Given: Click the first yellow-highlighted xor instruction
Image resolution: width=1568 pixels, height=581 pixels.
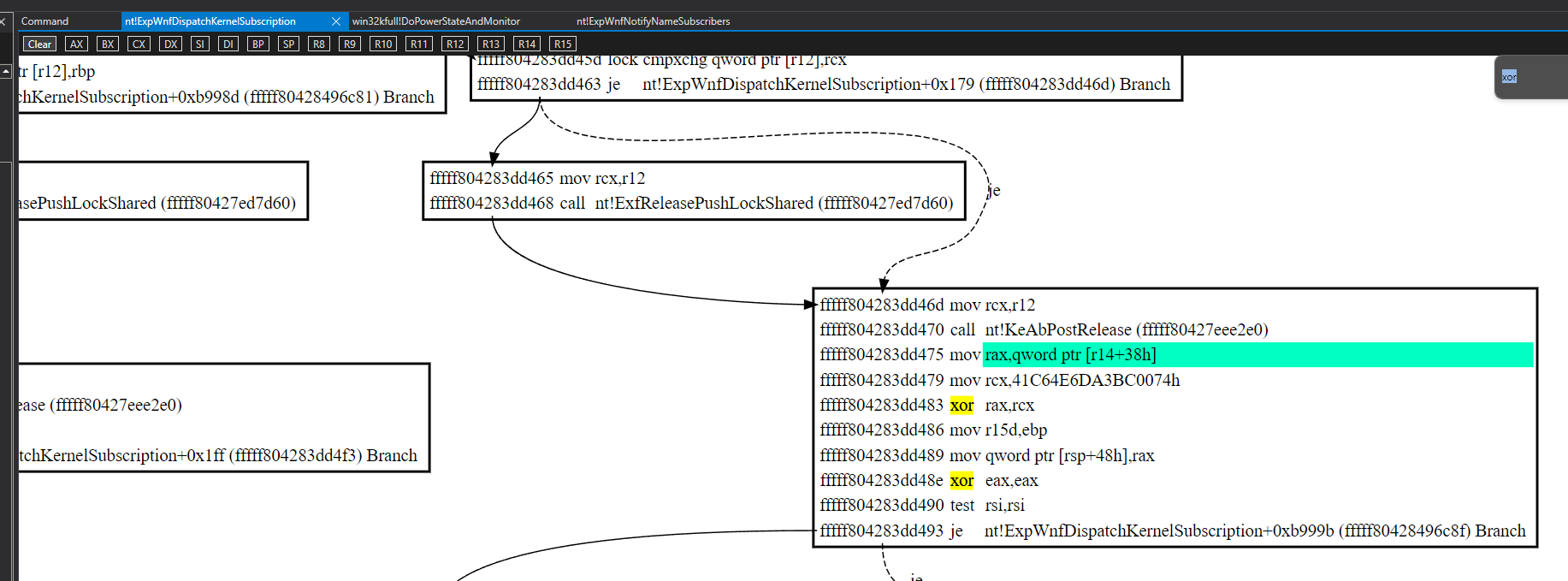Looking at the screenshot, I should pos(962,406).
